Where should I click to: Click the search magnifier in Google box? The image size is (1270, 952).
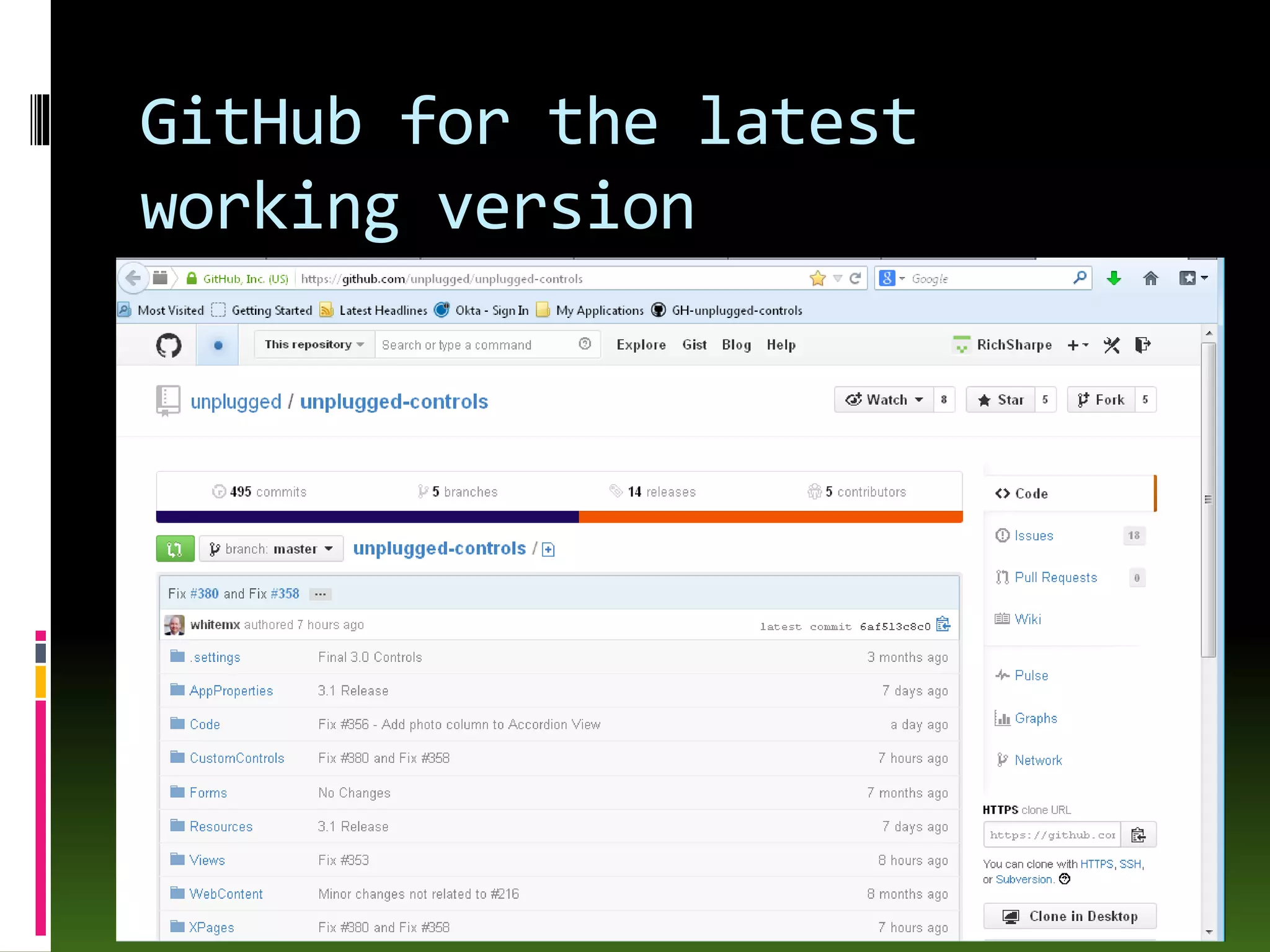click(x=1080, y=278)
